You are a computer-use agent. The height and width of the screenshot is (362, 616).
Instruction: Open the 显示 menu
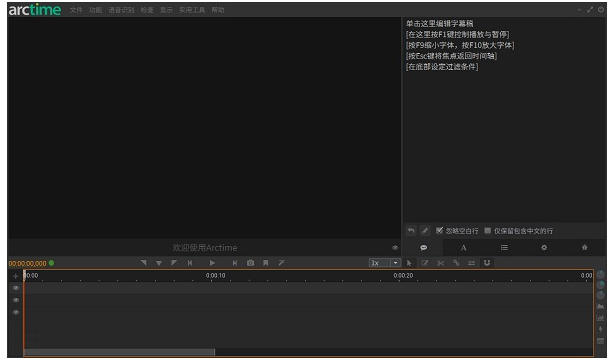(x=166, y=10)
